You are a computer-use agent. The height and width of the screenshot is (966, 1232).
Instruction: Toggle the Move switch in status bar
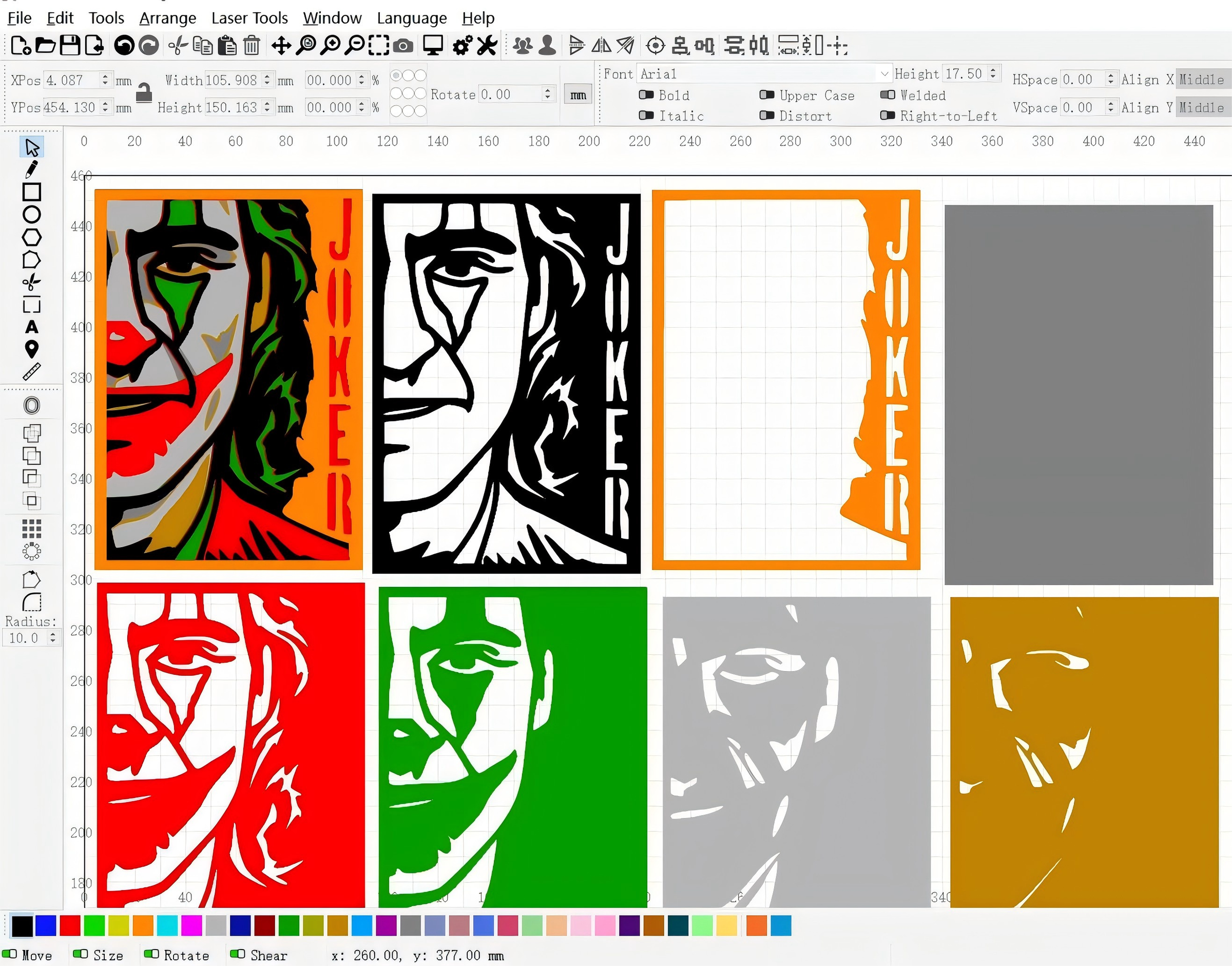(10, 954)
